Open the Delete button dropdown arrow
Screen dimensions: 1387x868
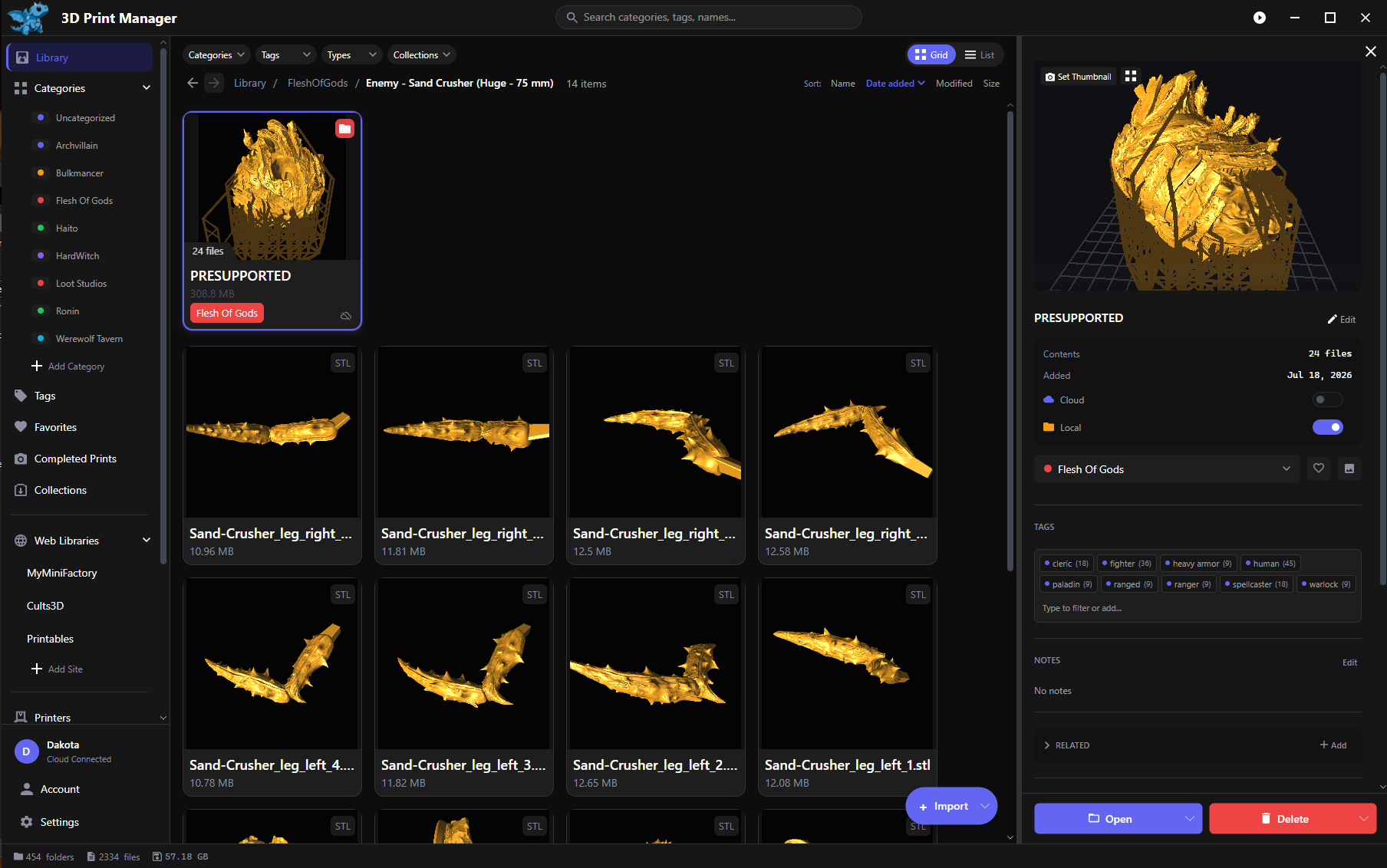click(x=1364, y=818)
